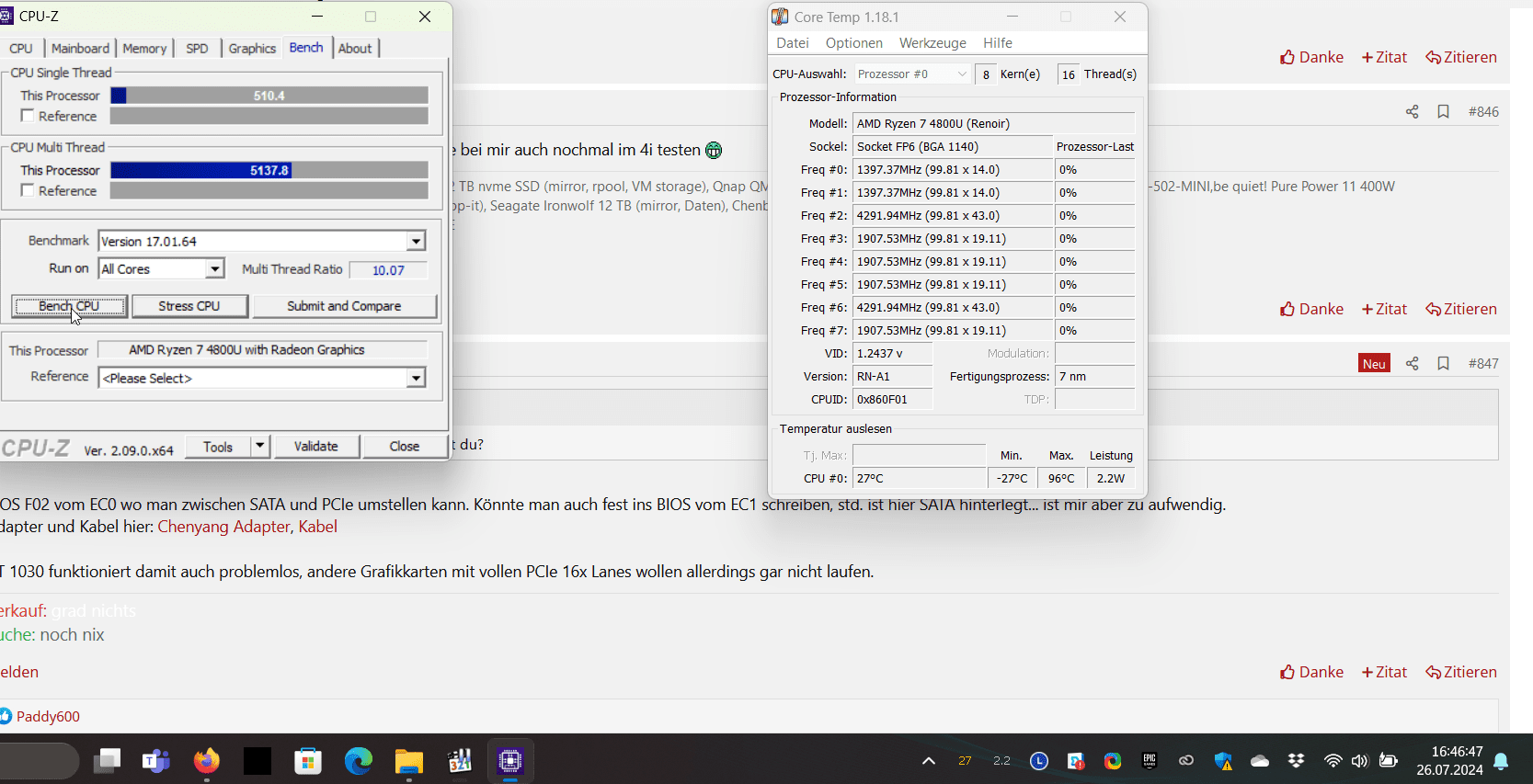1533x784 pixels.
Task: Show hidden system tray icons
Action: (x=929, y=761)
